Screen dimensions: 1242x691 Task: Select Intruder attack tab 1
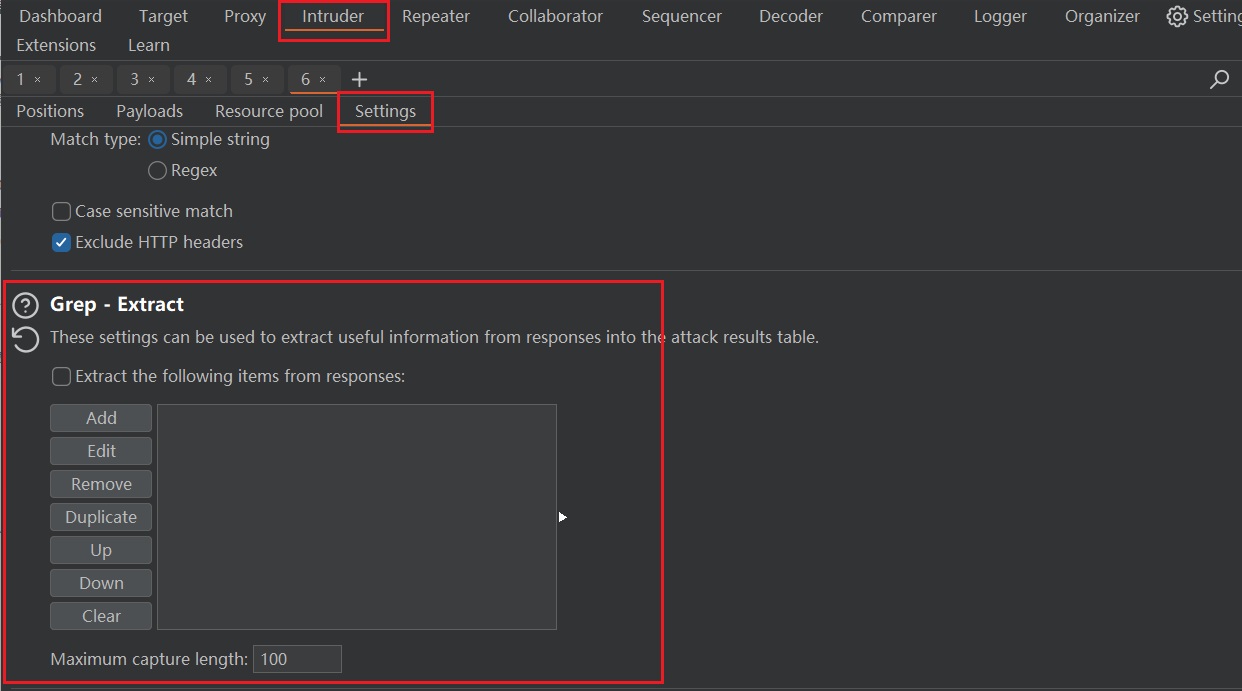point(20,79)
